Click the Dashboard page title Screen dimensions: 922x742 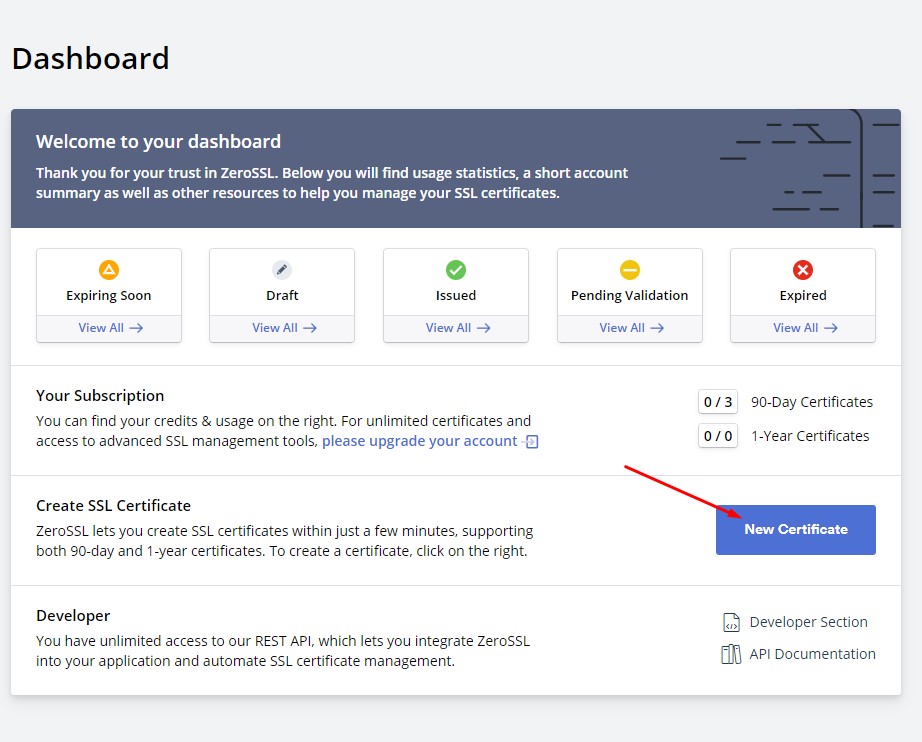coord(91,58)
